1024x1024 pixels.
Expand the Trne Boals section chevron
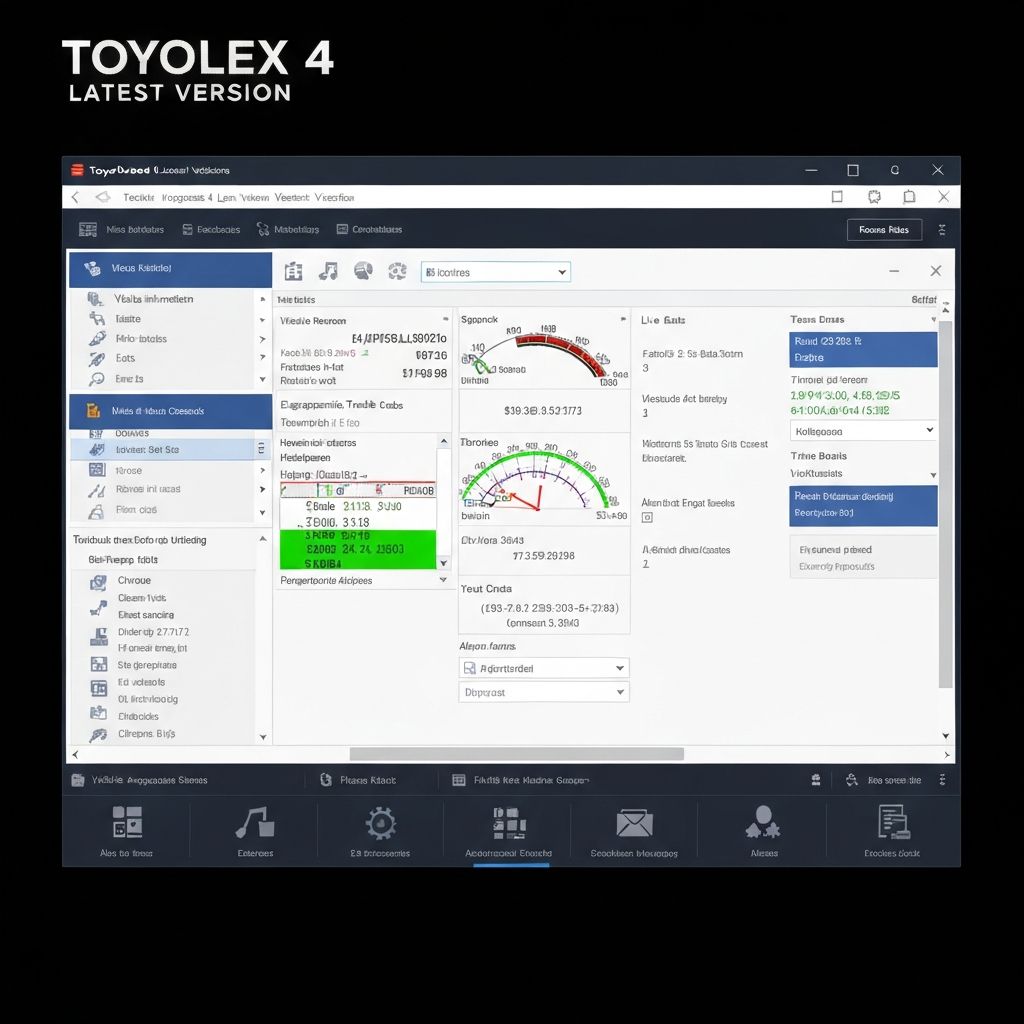pos(932,473)
